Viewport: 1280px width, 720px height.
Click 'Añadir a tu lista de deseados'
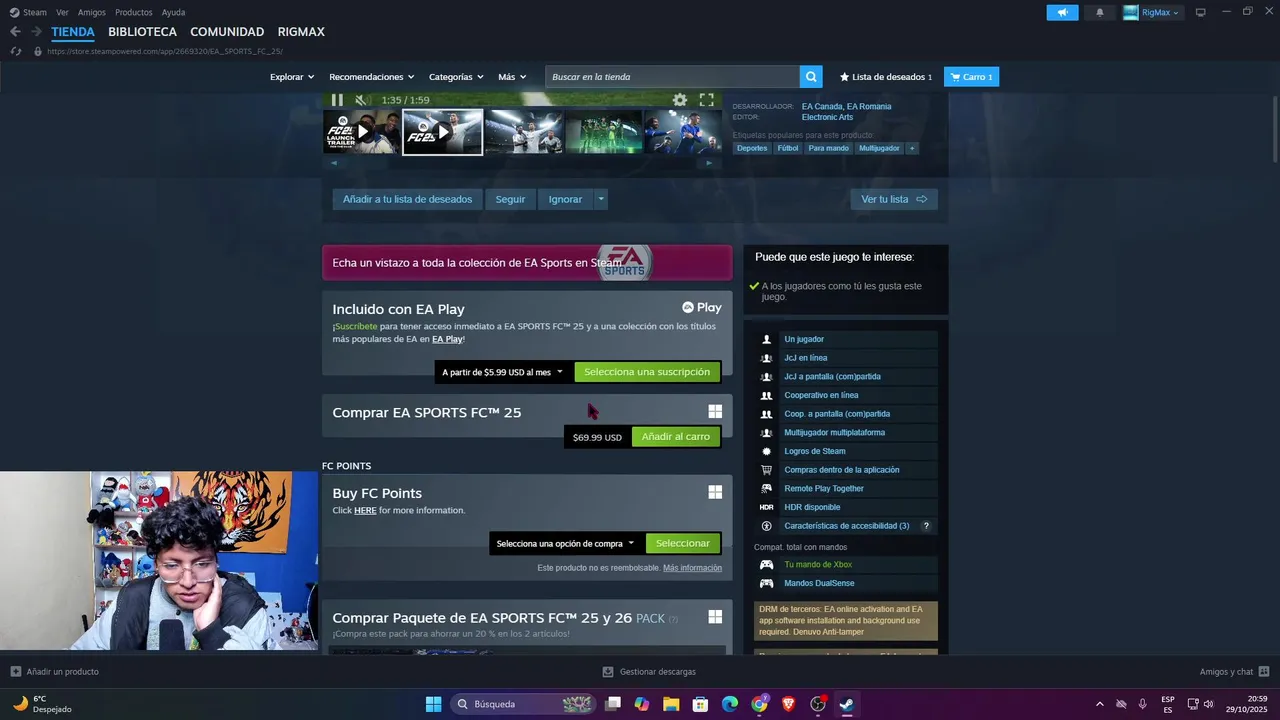[x=407, y=199]
